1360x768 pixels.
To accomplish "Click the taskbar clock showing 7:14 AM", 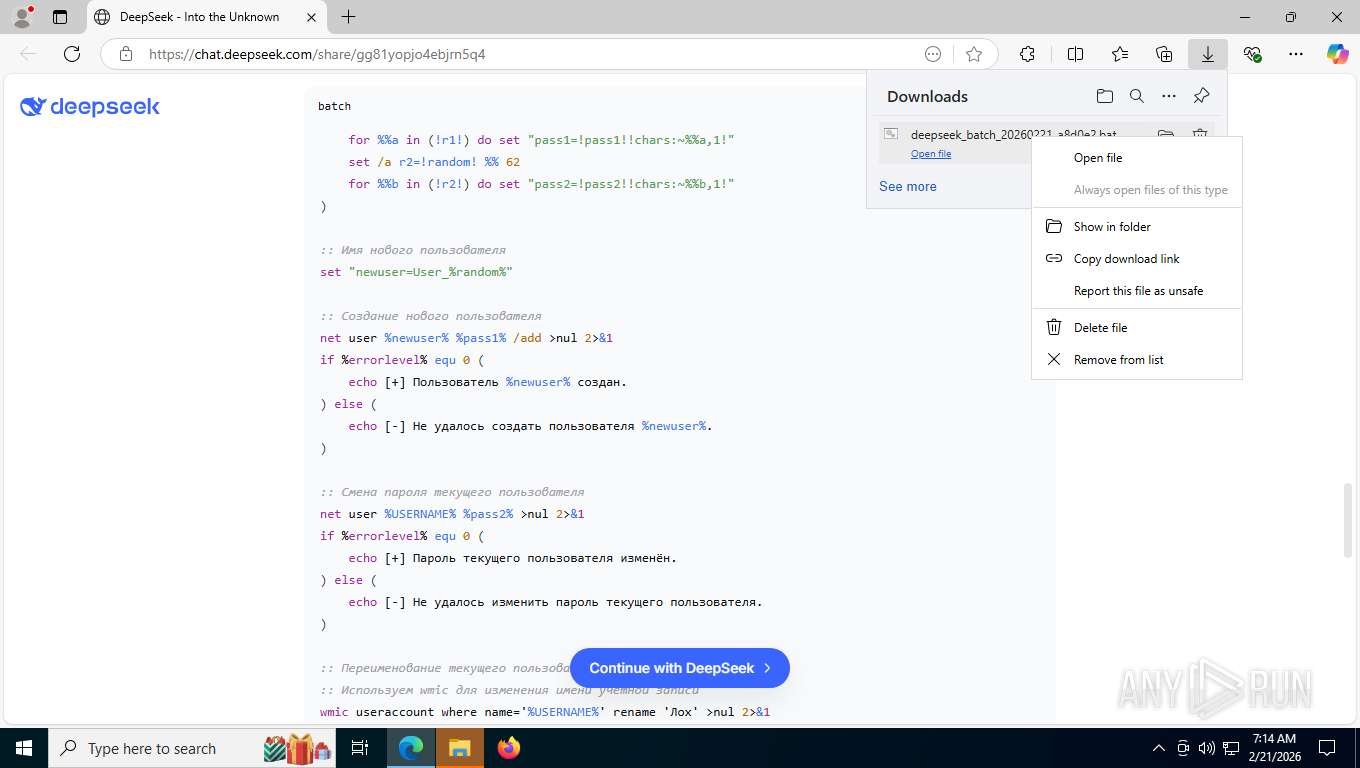I will [1273, 748].
